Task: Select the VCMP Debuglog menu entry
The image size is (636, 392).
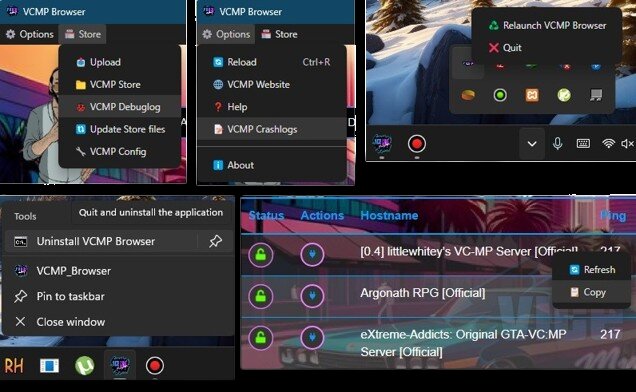Action: [120, 107]
